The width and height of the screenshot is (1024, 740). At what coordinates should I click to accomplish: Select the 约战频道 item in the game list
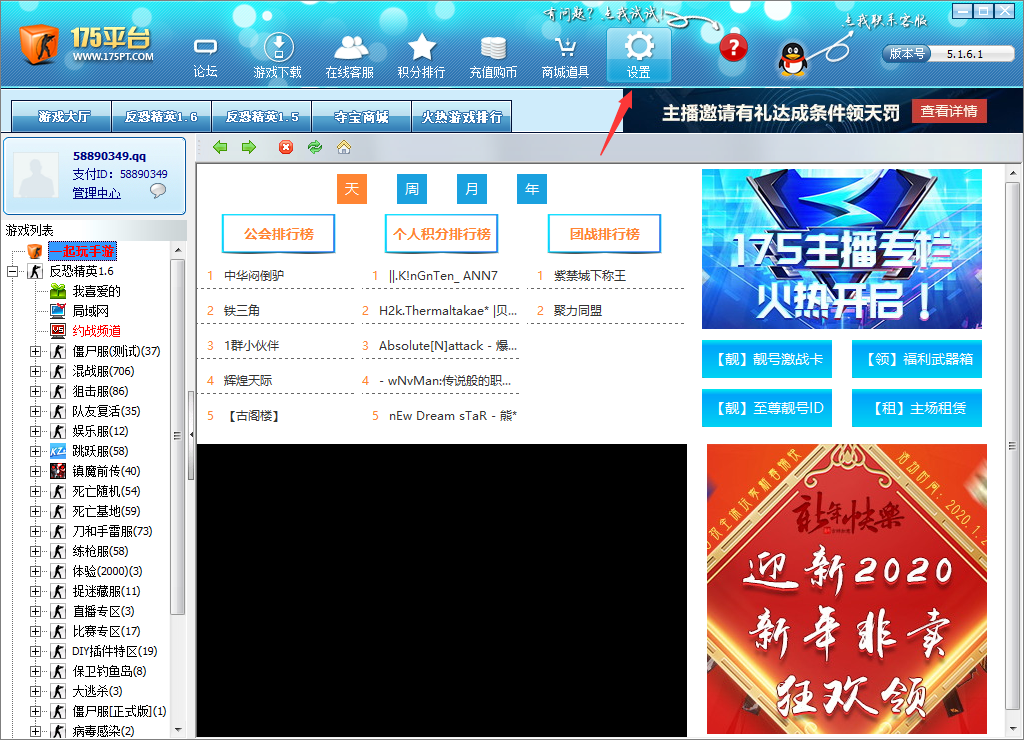pos(95,330)
